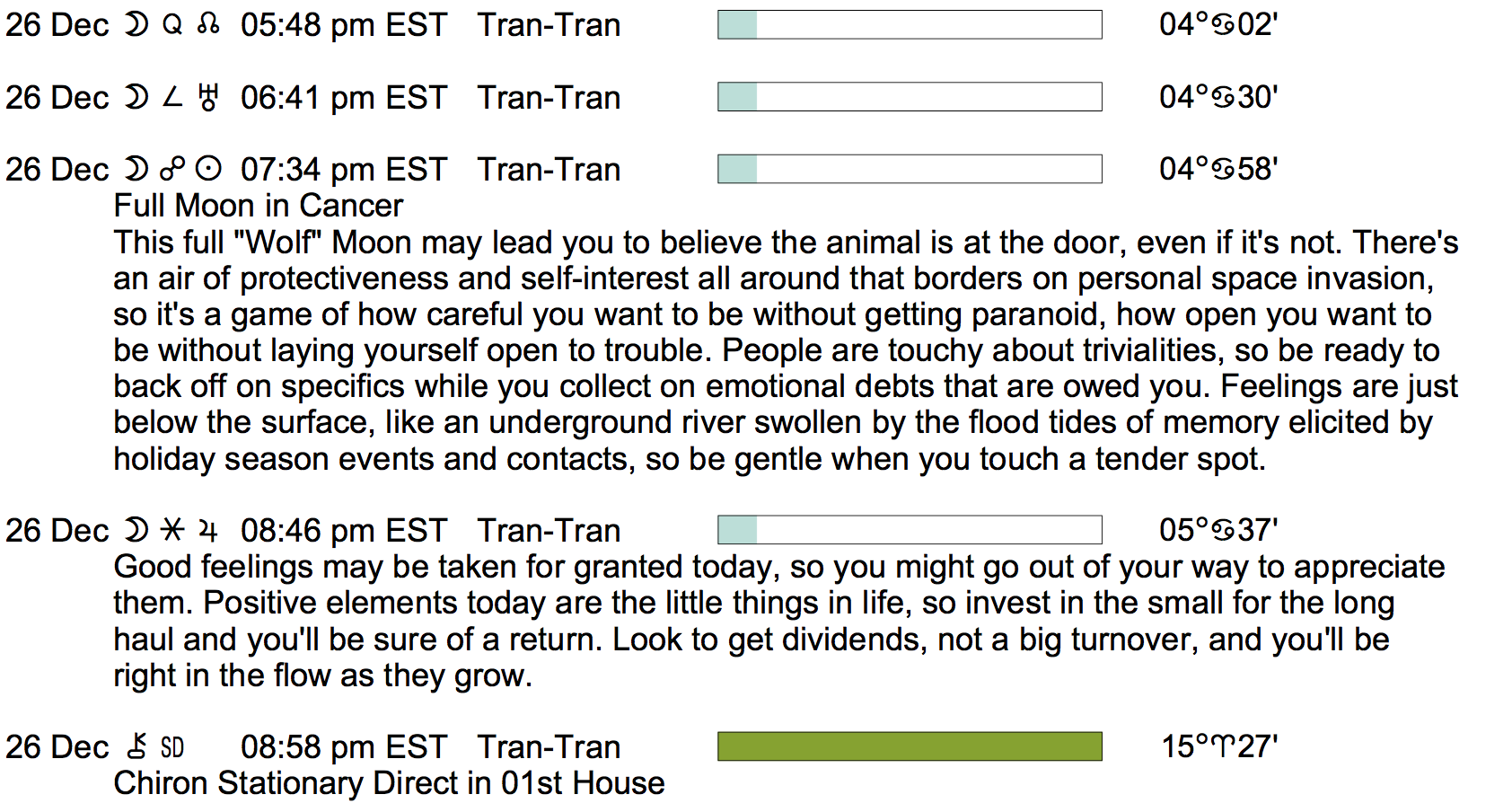Click the strength bar for the Full Moon event

point(910,169)
